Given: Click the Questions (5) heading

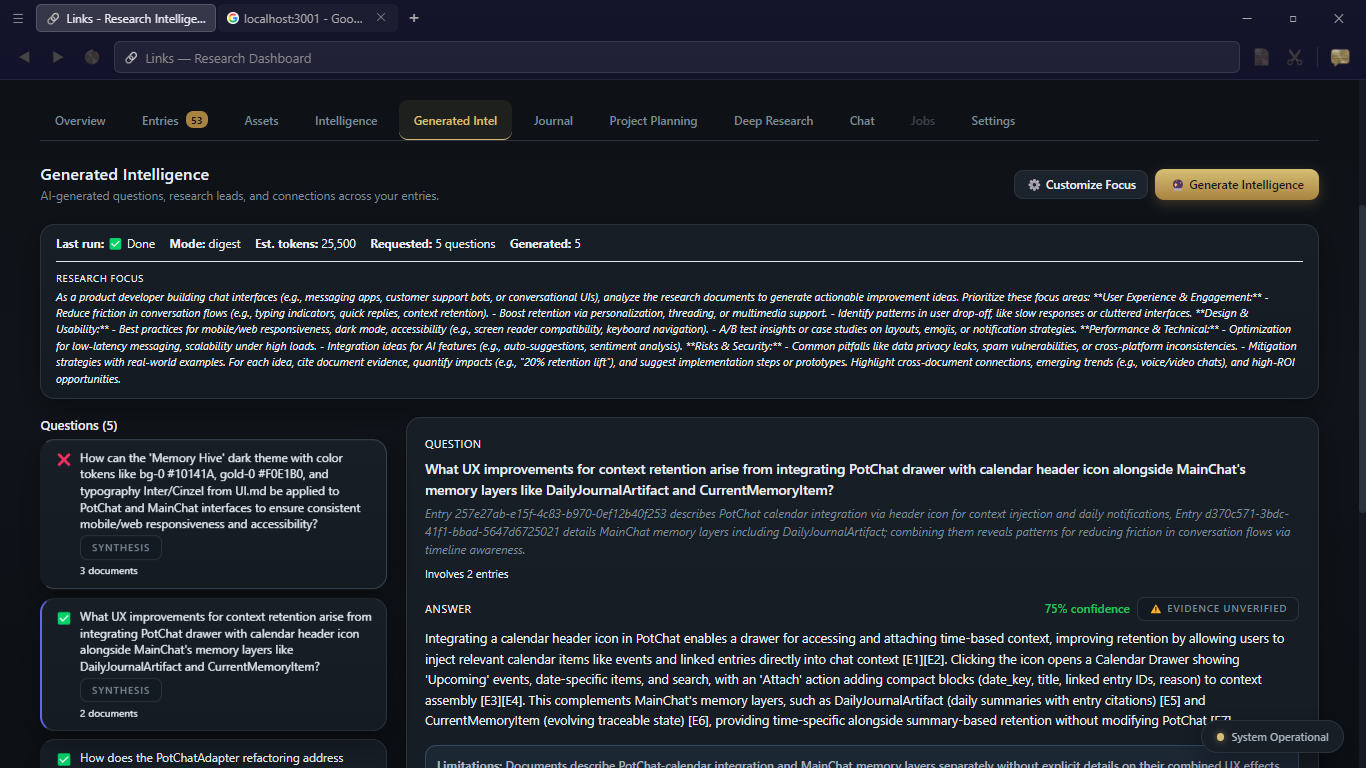Looking at the screenshot, I should (79, 426).
